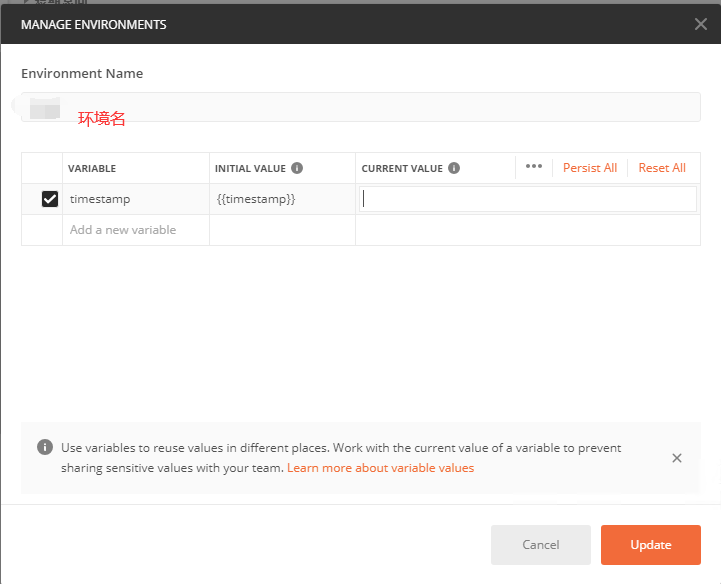Viewport: 721px width, 584px height.
Task: Uncheck the timestamp variable checkbox
Action: [50, 199]
